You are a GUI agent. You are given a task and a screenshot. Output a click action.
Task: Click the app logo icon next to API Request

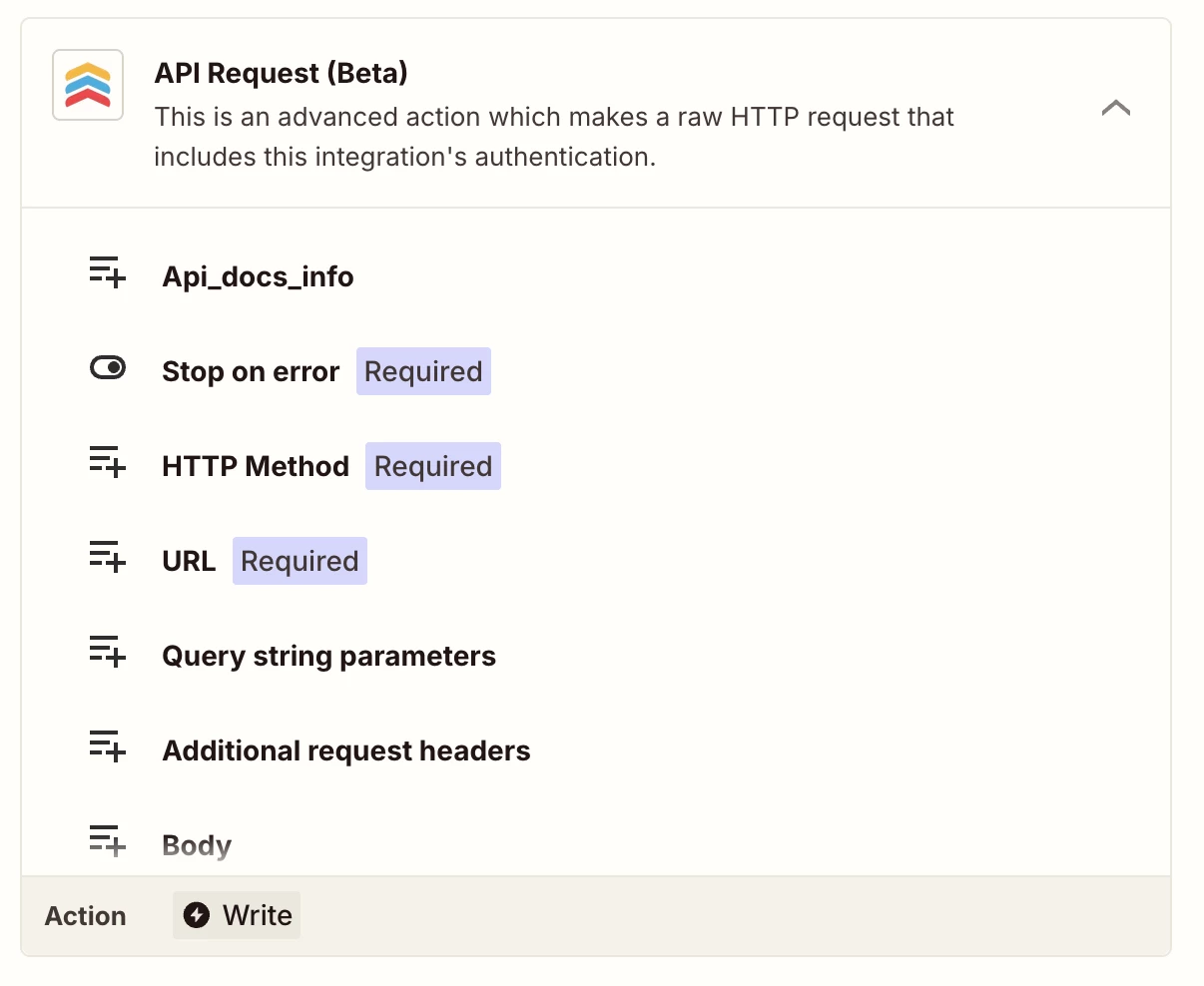click(x=88, y=85)
